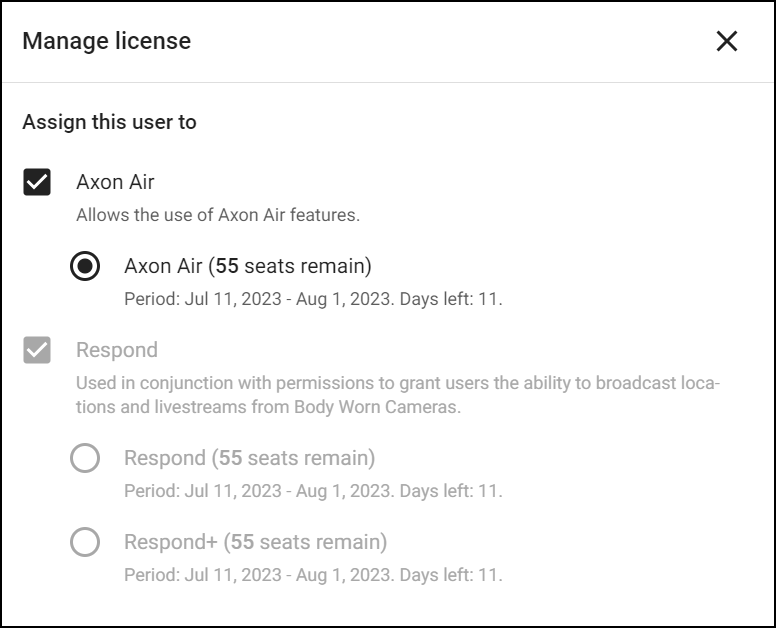The height and width of the screenshot is (628, 776).
Task: Click the 'Respond' checkbox label text
Action: click(117, 350)
